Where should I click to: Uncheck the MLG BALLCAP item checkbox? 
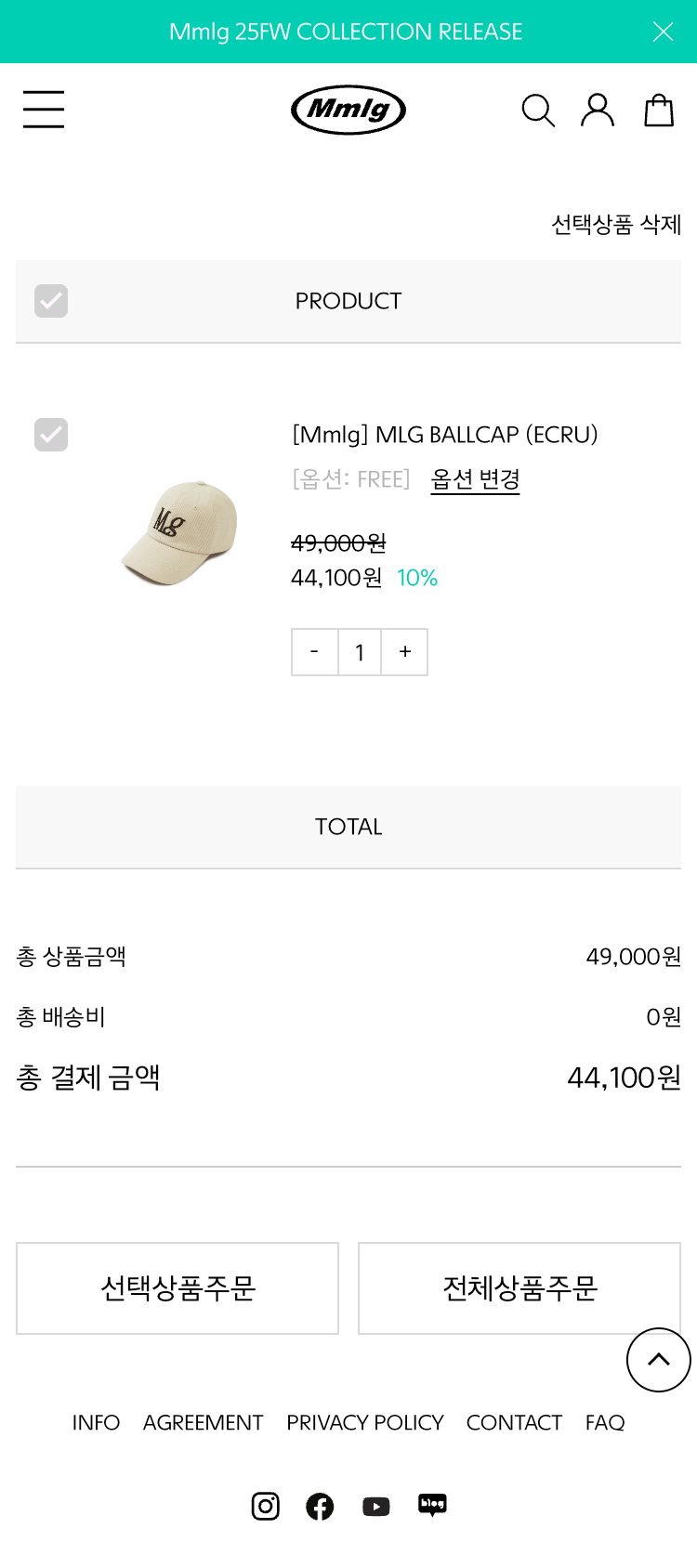pyautogui.click(x=51, y=435)
